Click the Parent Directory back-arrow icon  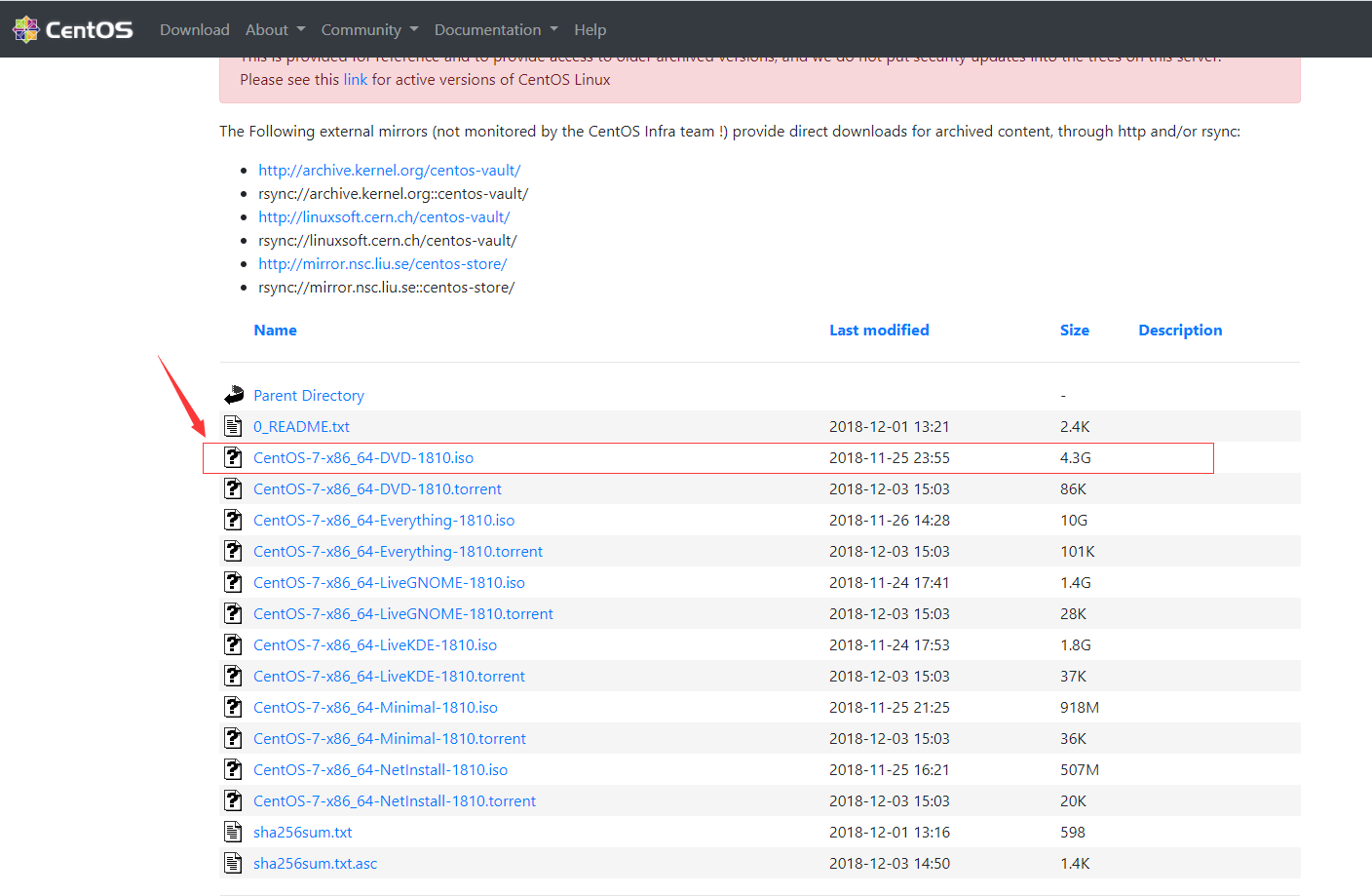[x=234, y=395]
